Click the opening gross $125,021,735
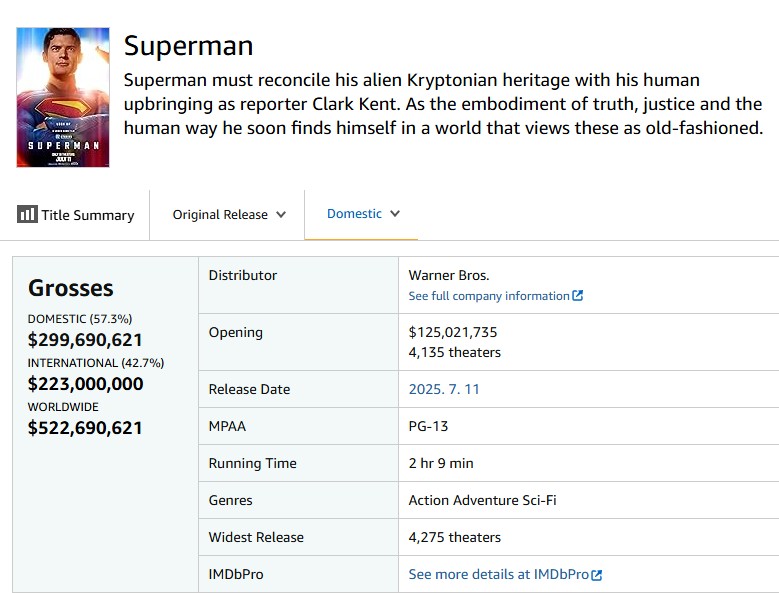Screen dimensions: 779x593 453,332
